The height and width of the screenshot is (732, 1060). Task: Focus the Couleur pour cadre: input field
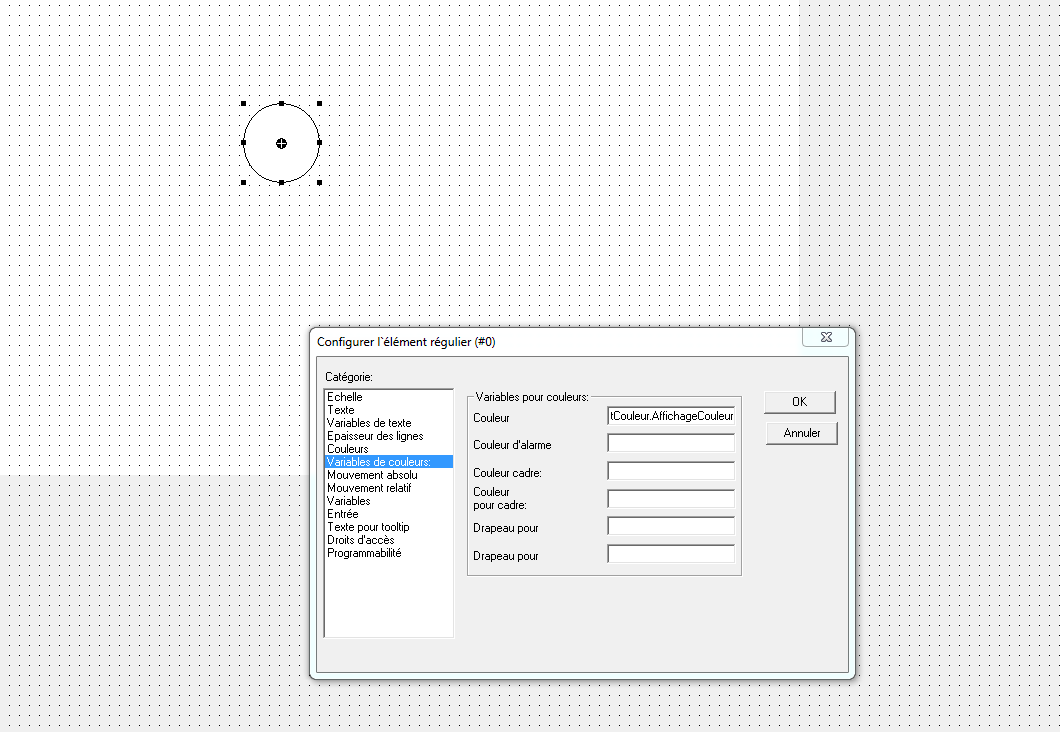click(x=671, y=499)
